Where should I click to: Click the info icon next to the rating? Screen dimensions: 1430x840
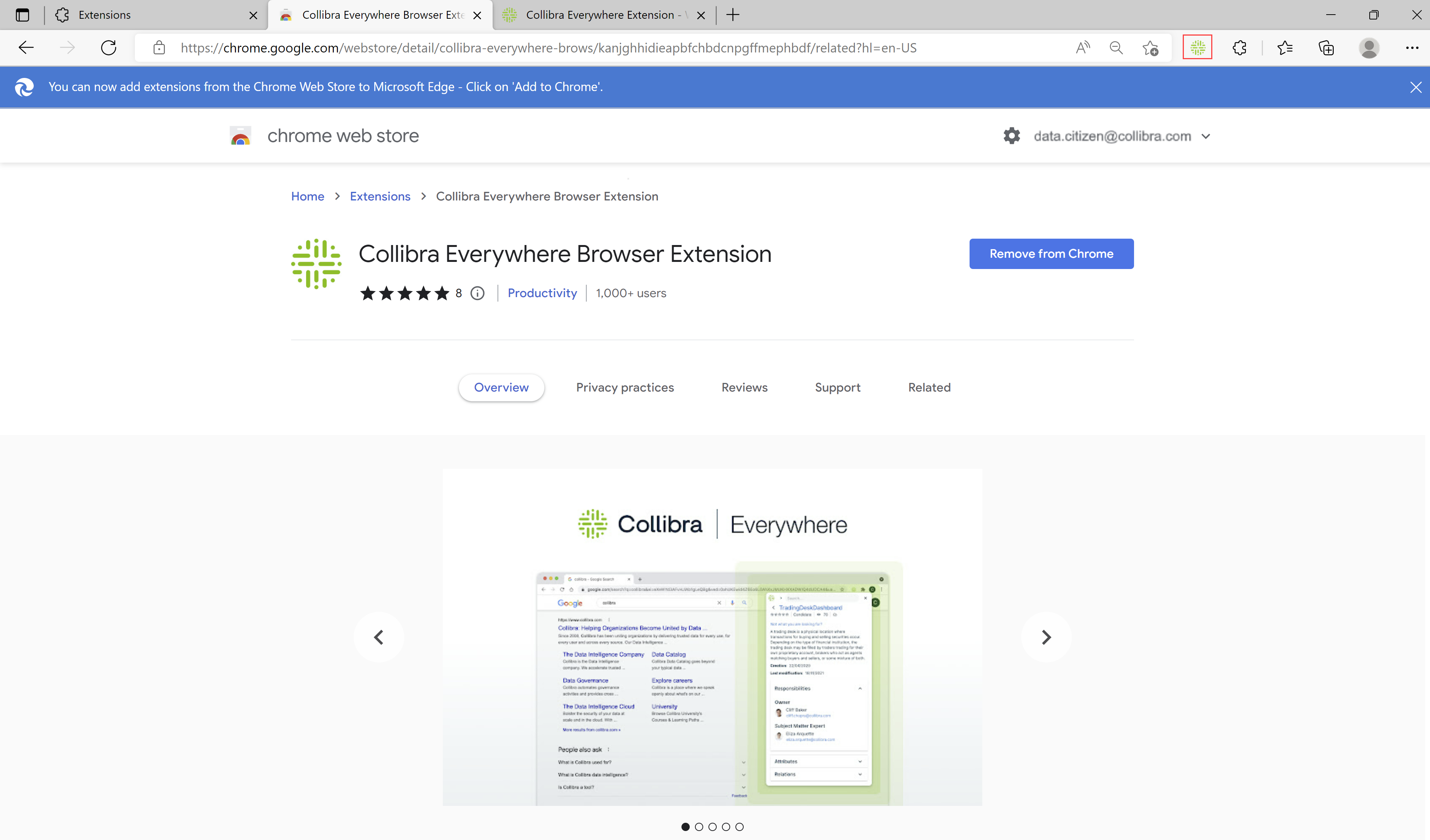[477, 293]
